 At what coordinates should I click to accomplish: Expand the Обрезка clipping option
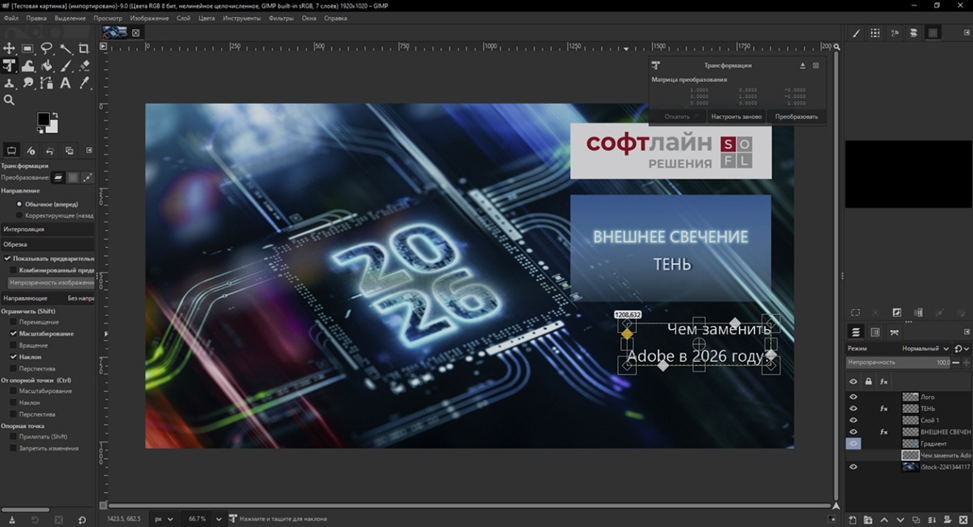click(x=48, y=244)
